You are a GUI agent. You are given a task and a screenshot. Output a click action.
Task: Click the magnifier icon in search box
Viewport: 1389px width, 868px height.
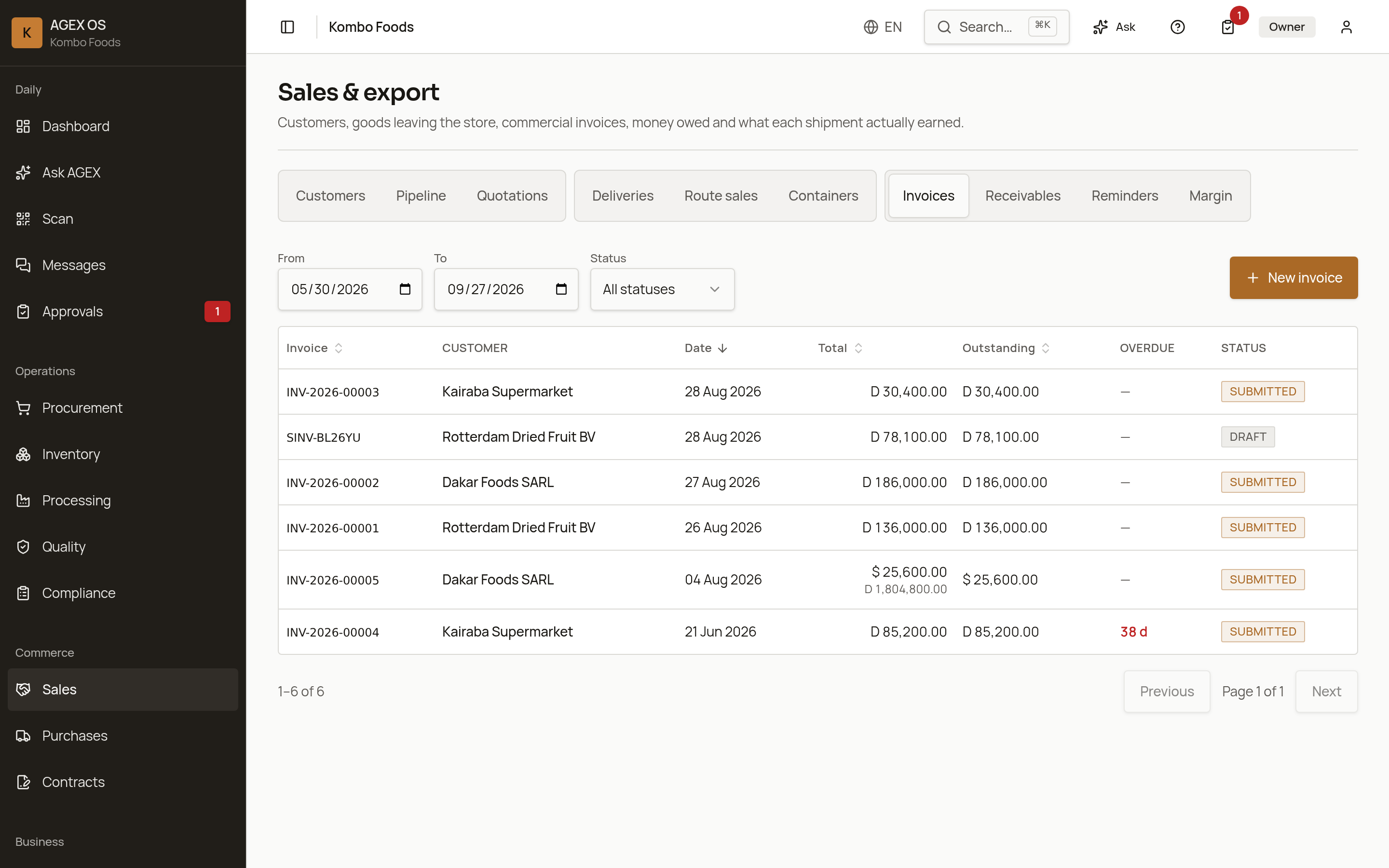point(944,27)
